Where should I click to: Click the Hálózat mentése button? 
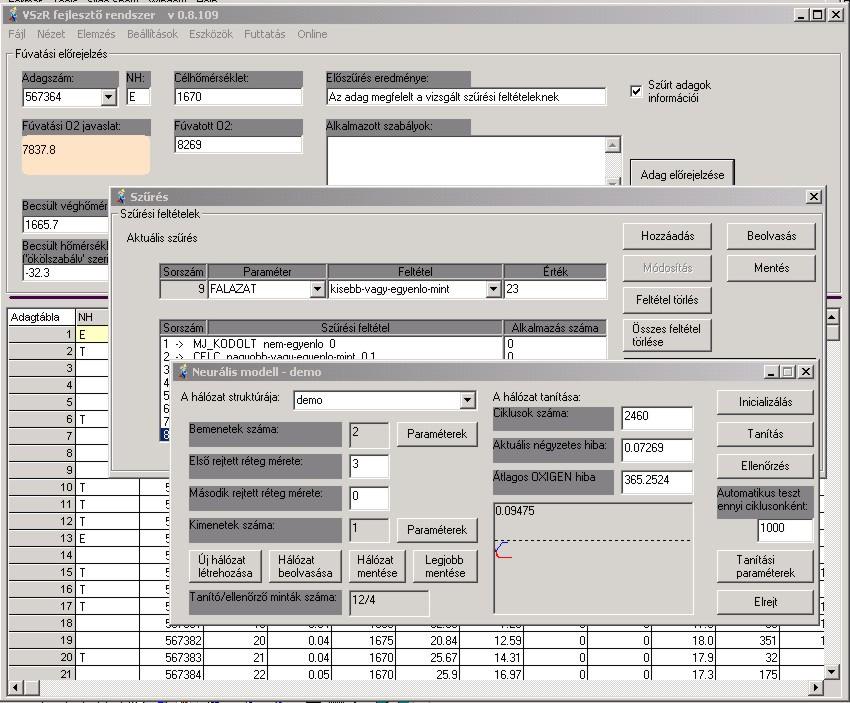377,566
